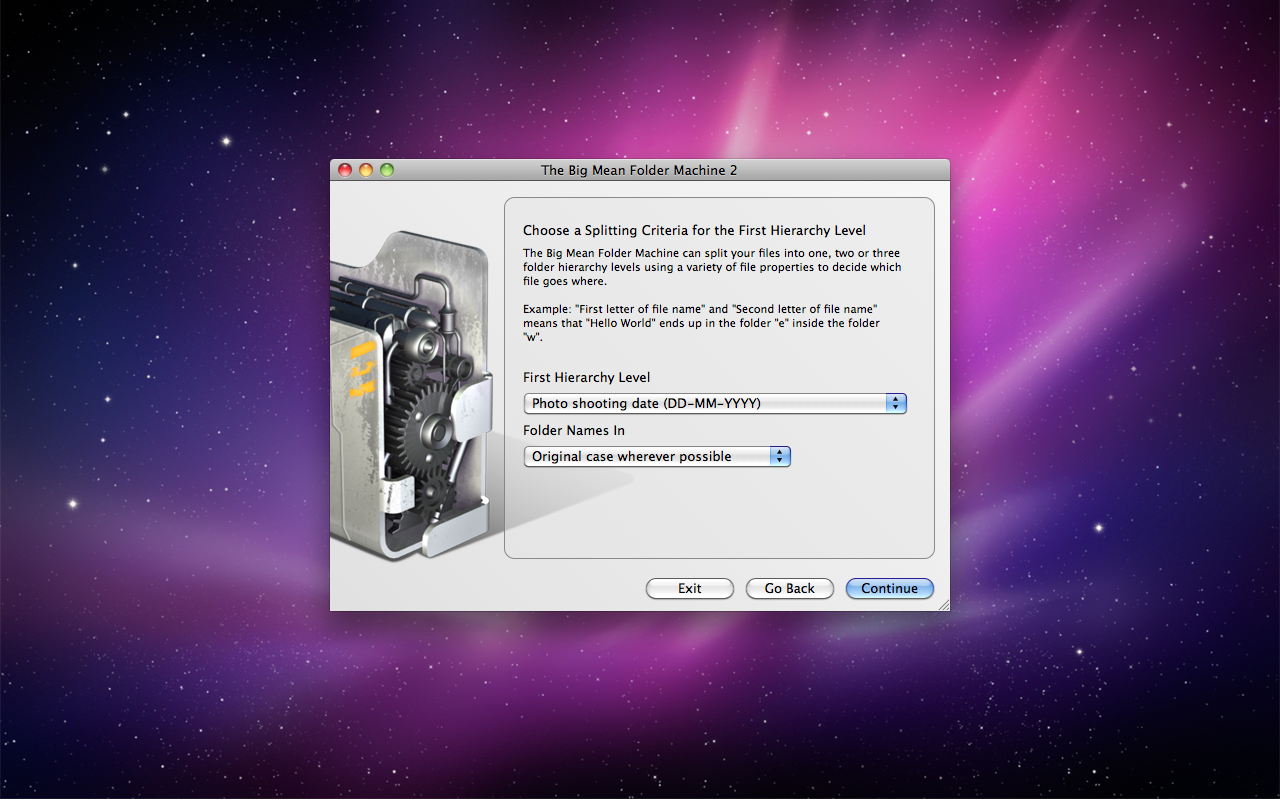
Task: Exit the Folder Machine wizard
Action: [x=690, y=588]
